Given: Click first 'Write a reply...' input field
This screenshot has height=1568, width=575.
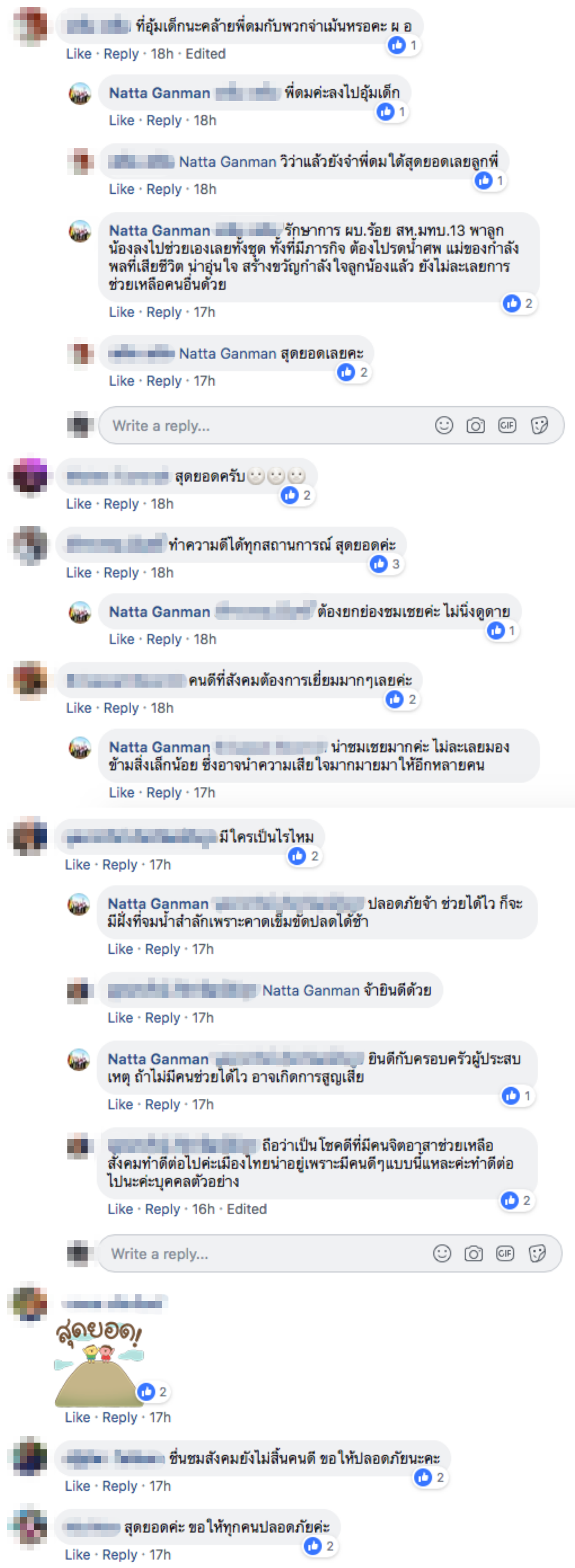Looking at the screenshot, I should (268, 425).
